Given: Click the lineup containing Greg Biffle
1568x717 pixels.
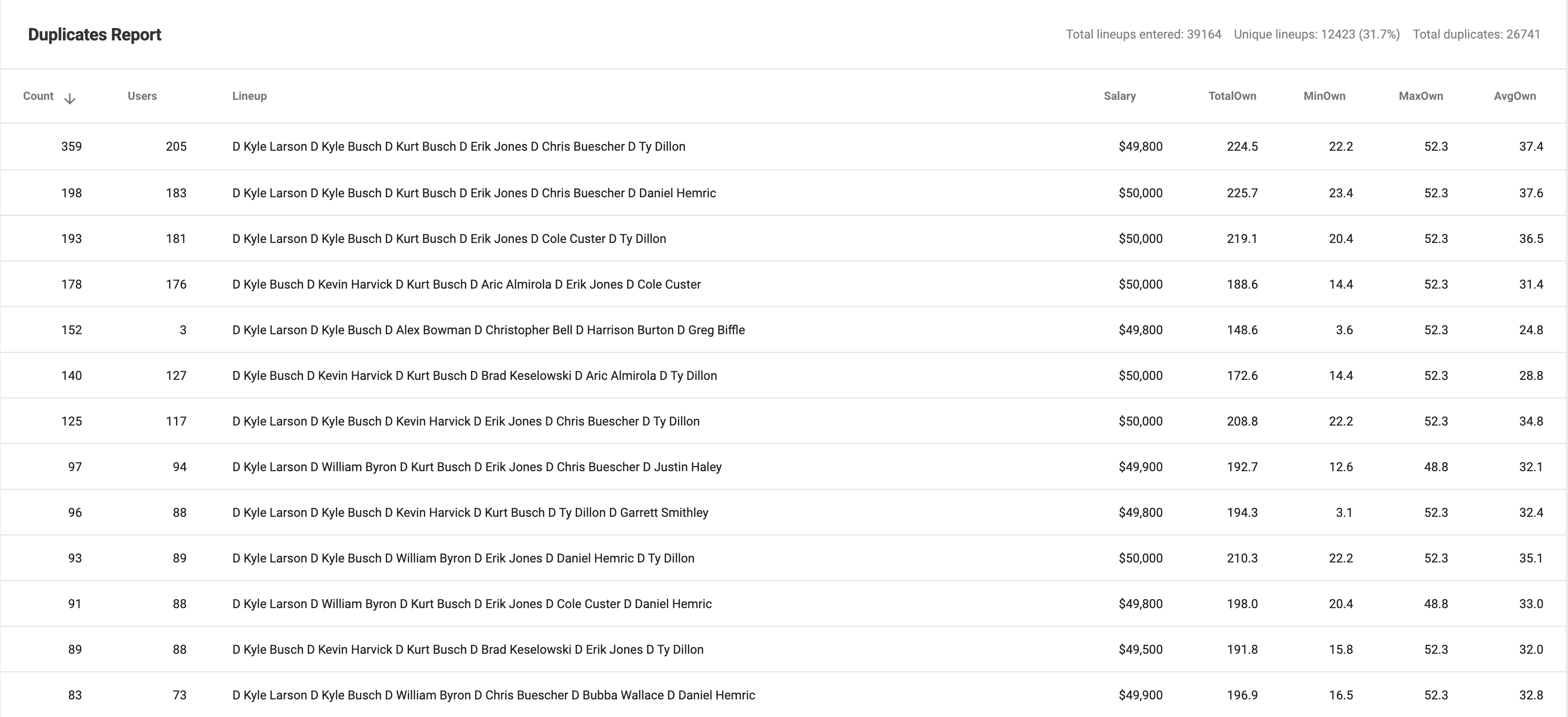Looking at the screenshot, I should coord(488,329).
